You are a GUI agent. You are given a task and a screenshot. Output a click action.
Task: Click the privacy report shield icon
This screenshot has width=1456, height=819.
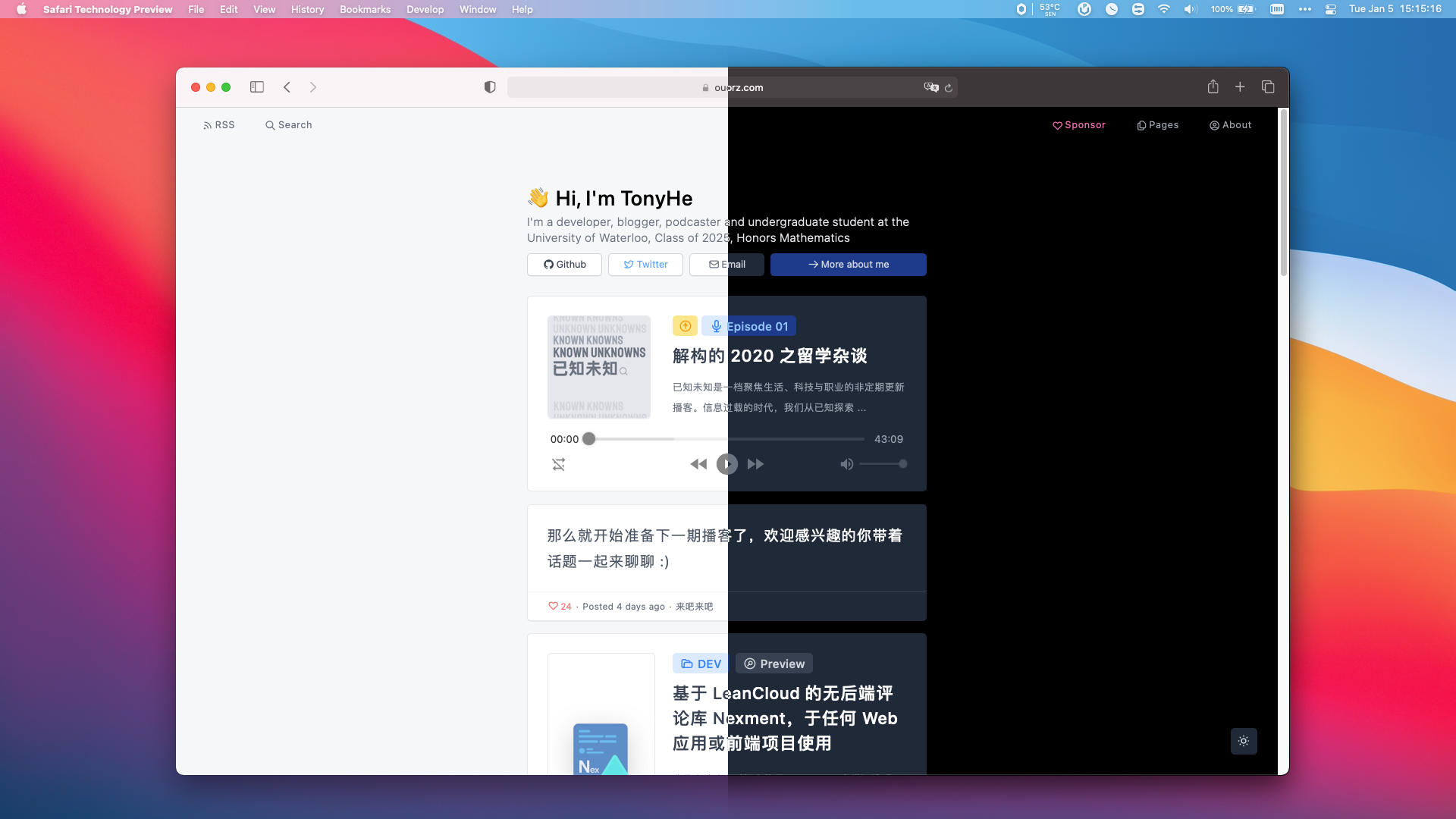click(490, 87)
